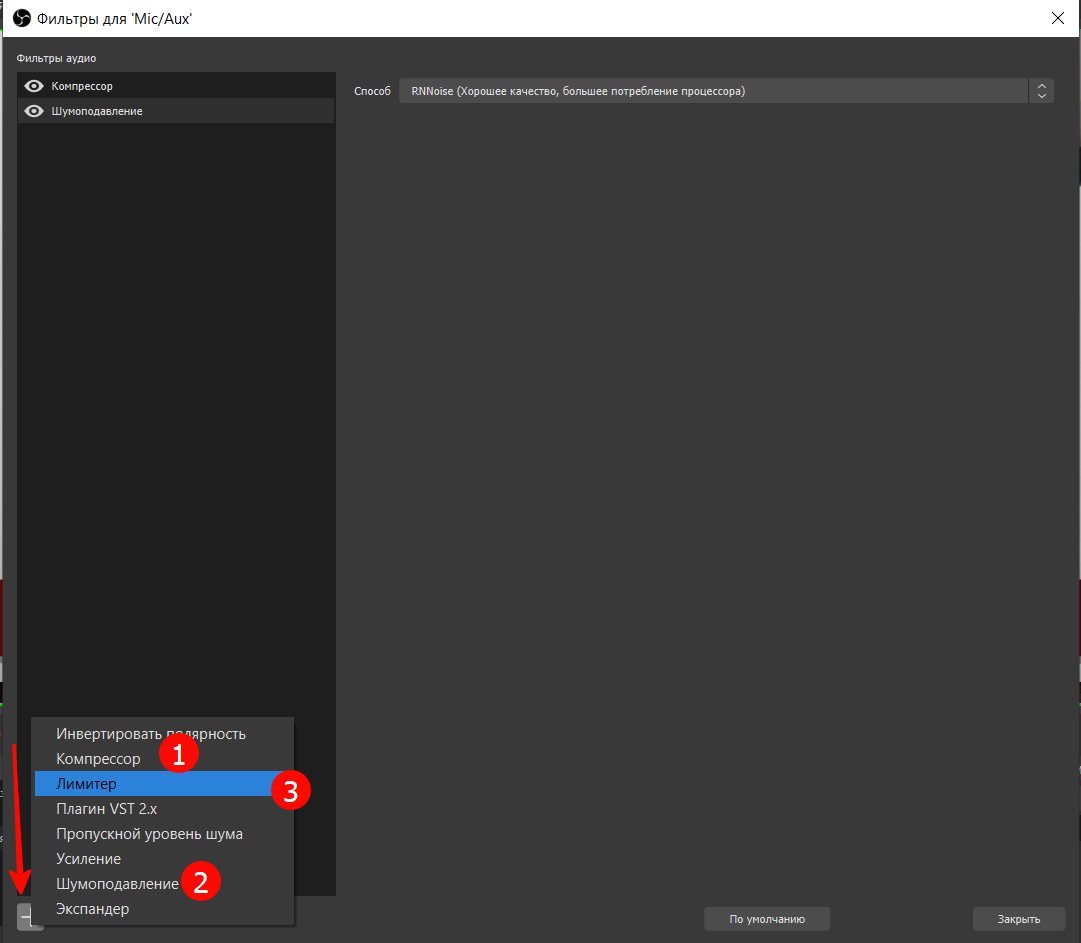This screenshot has width=1081, height=943.
Task: Select the Компрессор filter in the list
Action: point(150,86)
